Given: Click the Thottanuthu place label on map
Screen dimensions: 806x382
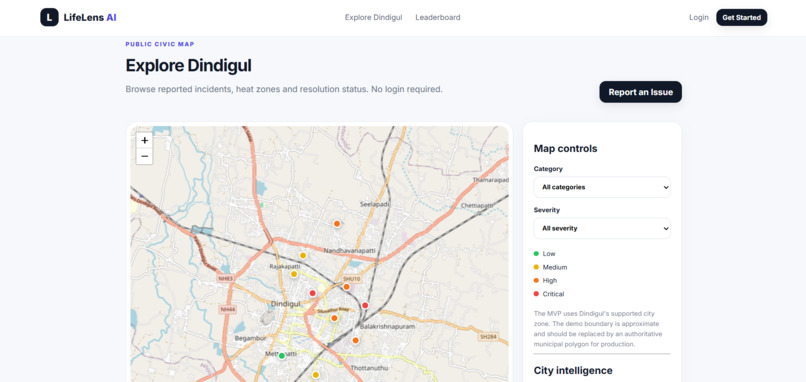Looking at the screenshot, I should tap(369, 368).
